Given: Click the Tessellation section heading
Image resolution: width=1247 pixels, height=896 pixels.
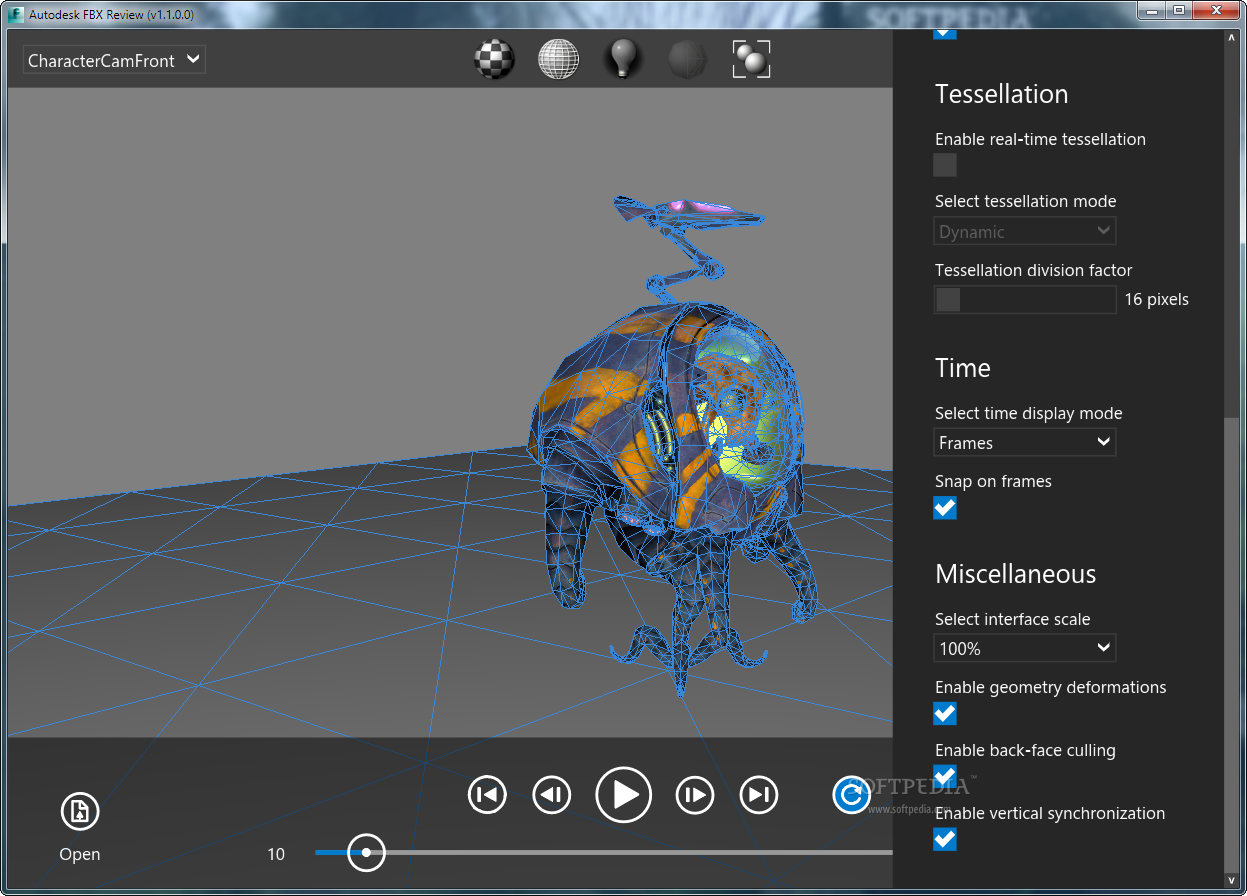Looking at the screenshot, I should [1002, 94].
